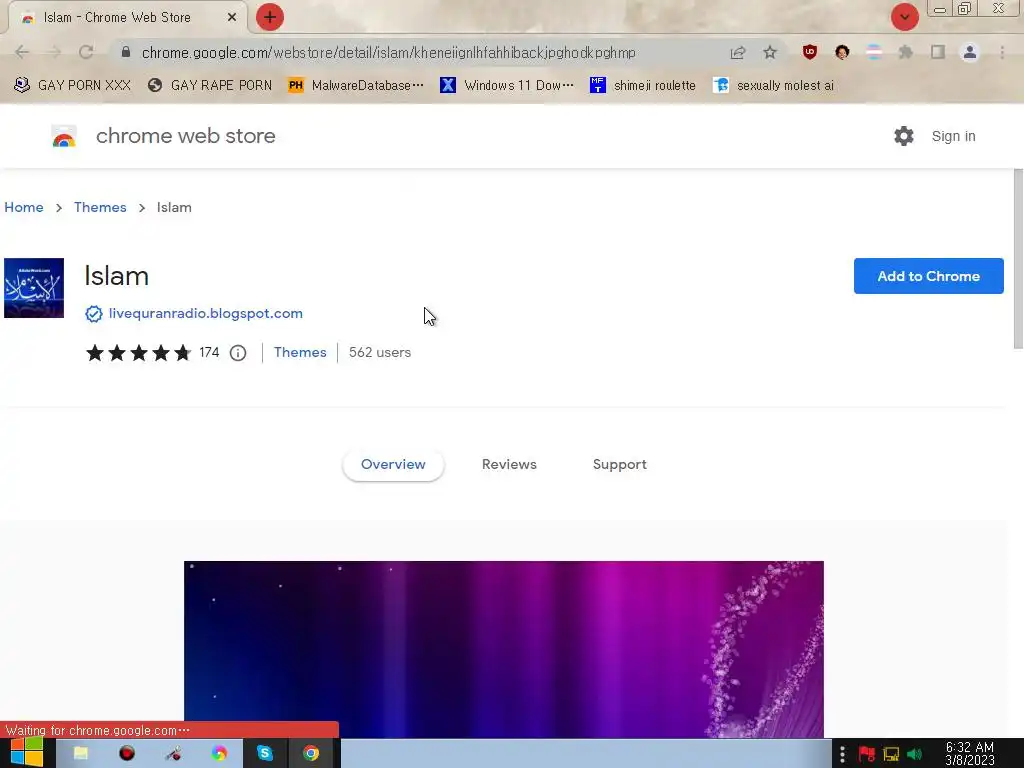Click the Islam breadcrumb text

(x=174, y=207)
